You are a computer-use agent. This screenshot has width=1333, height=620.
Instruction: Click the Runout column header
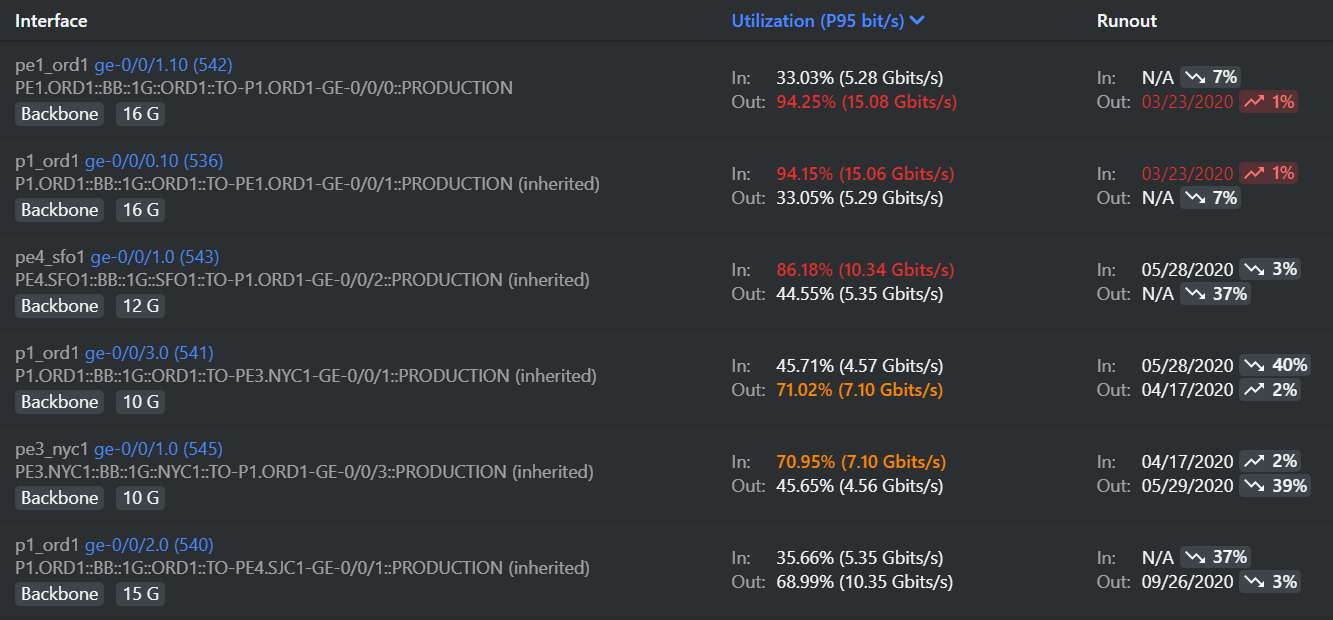(x=1127, y=21)
